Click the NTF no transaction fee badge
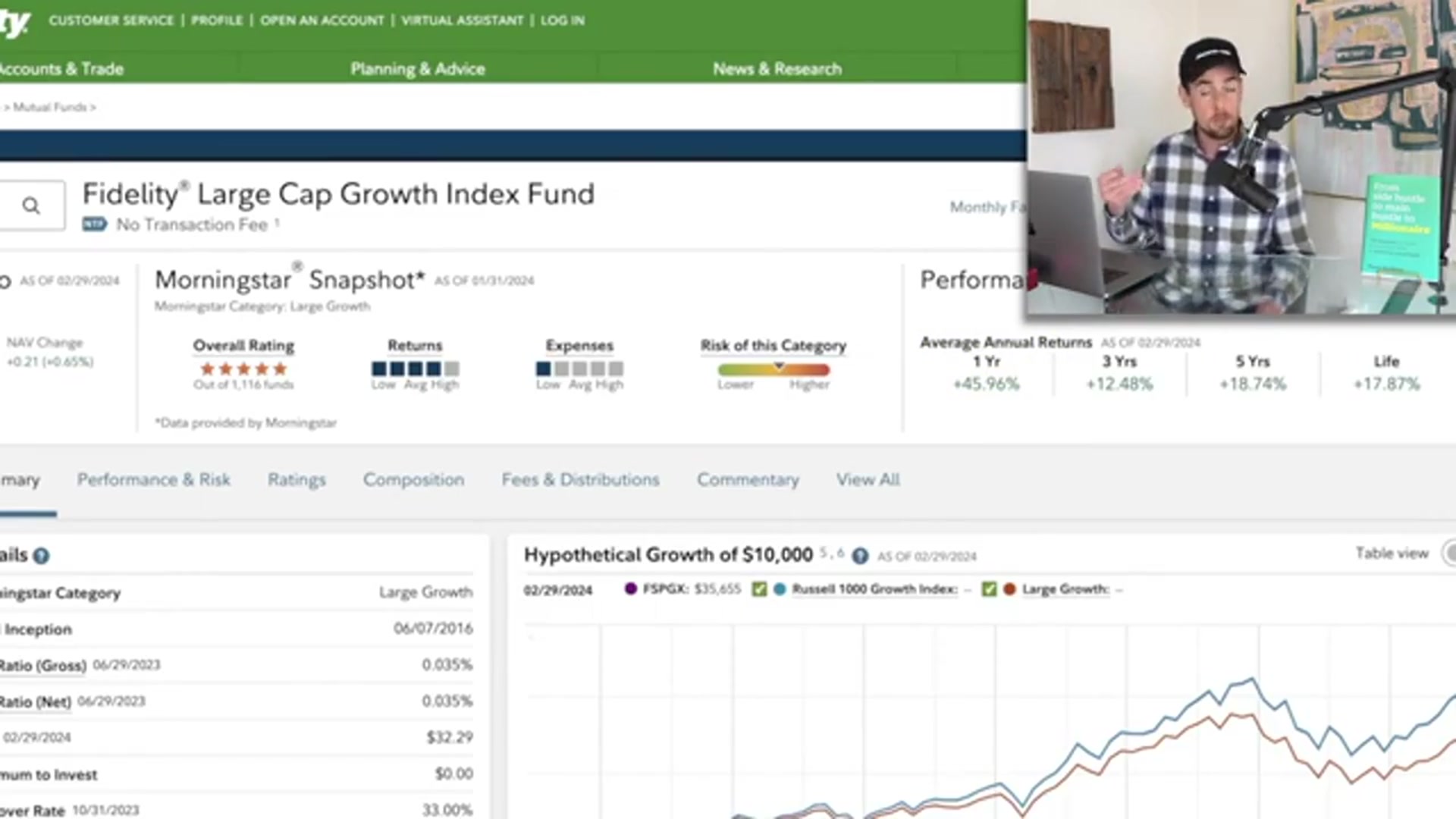This screenshot has height=819, width=1456. tap(95, 224)
